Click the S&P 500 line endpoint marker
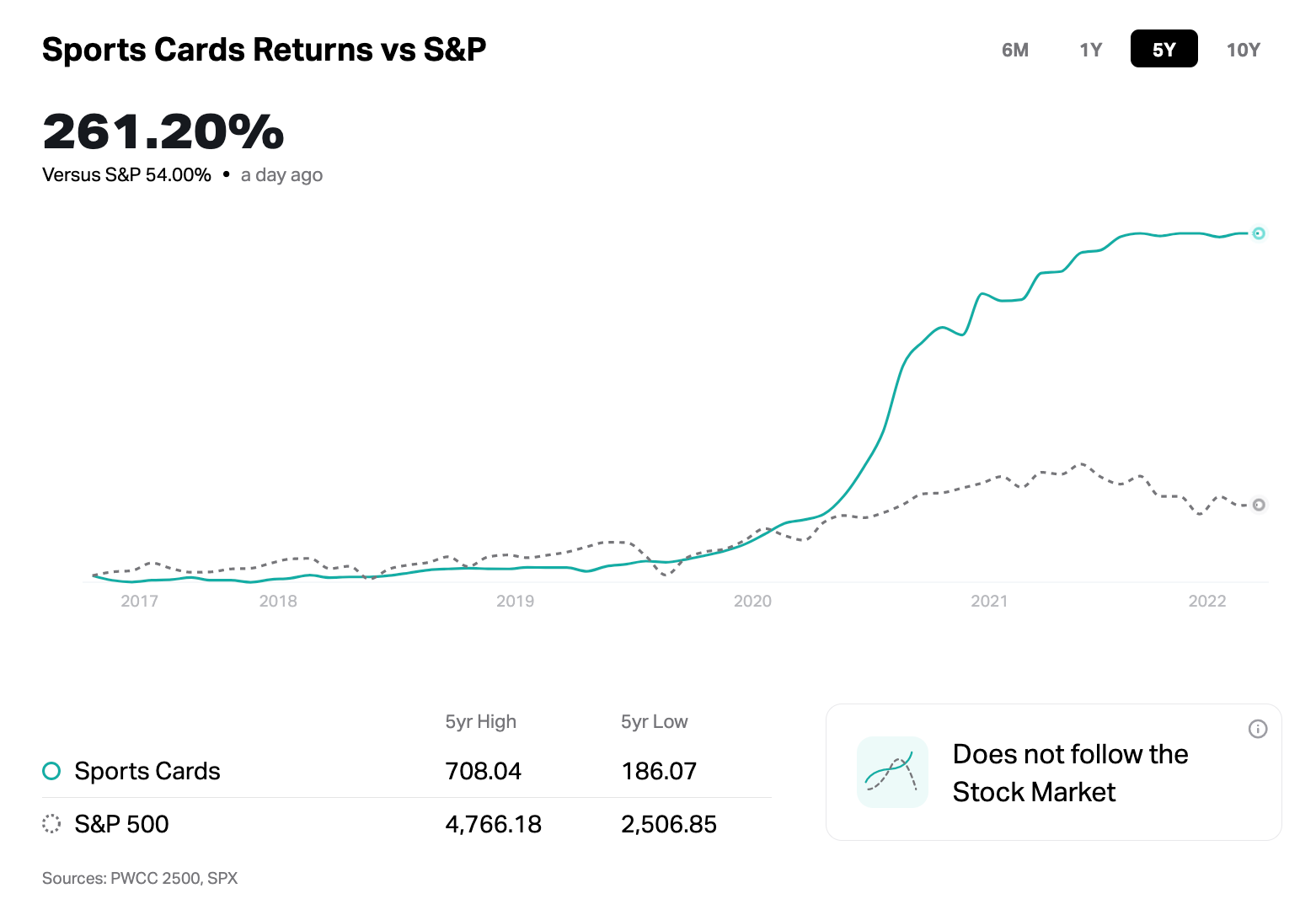Image resolution: width=1316 pixels, height=915 pixels. click(x=1259, y=505)
